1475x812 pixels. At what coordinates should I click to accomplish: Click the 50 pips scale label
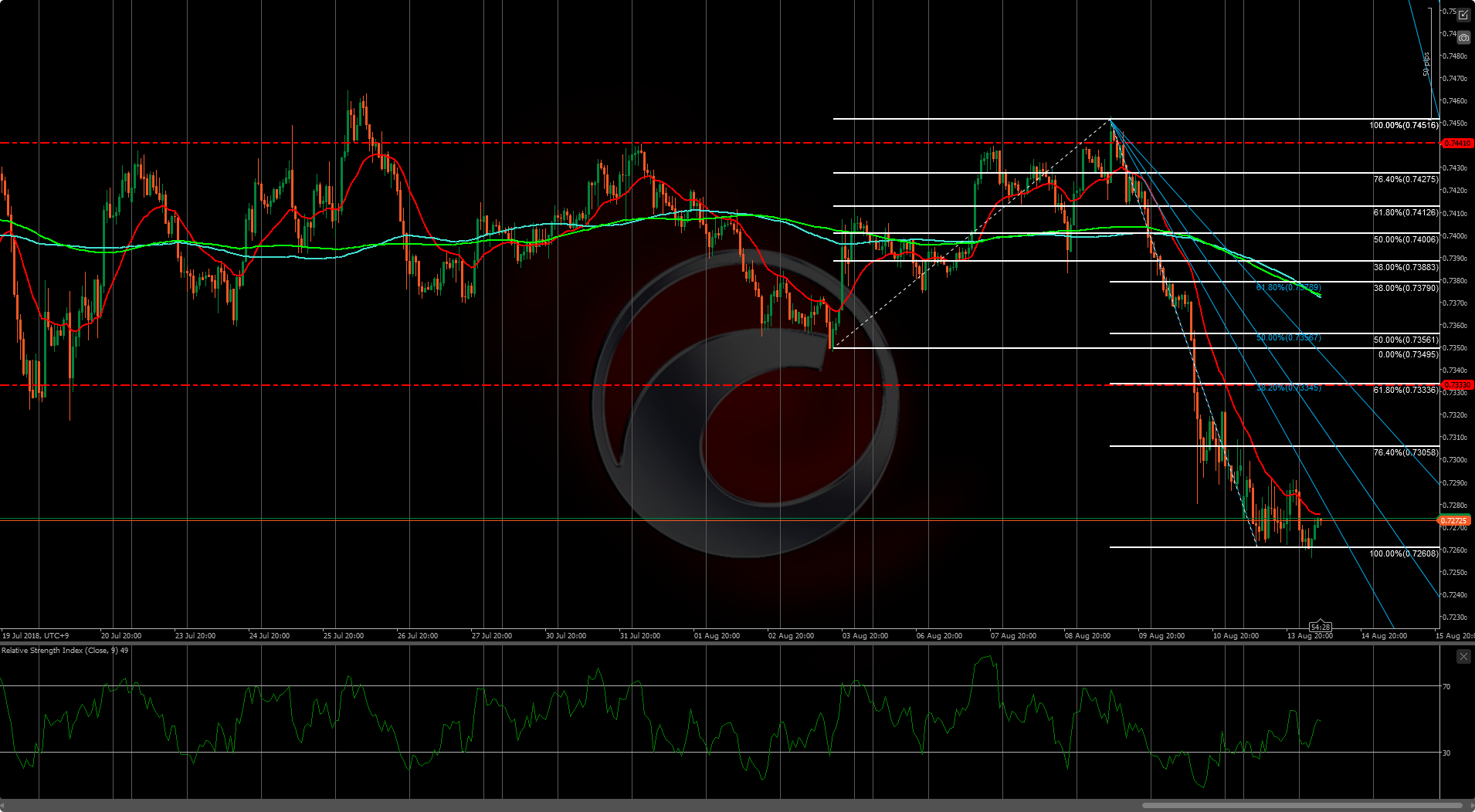coord(1426,64)
